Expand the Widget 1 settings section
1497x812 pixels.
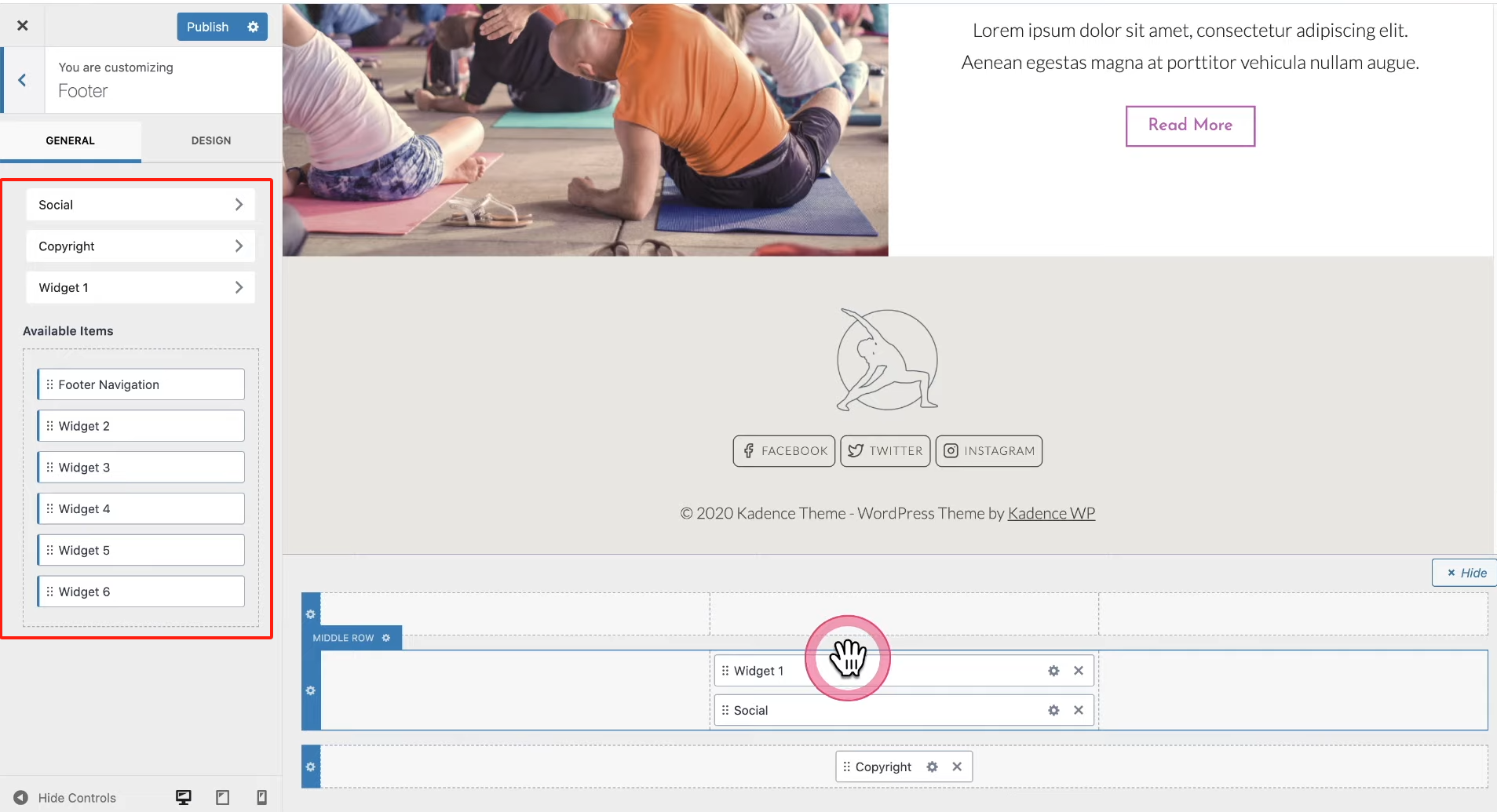tap(141, 288)
